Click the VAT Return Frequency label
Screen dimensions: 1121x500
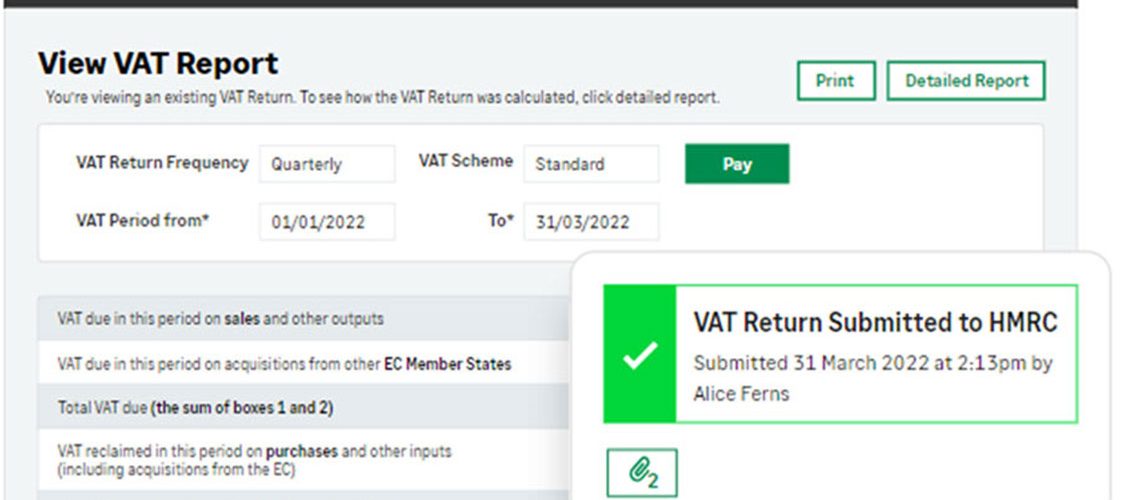(x=162, y=162)
